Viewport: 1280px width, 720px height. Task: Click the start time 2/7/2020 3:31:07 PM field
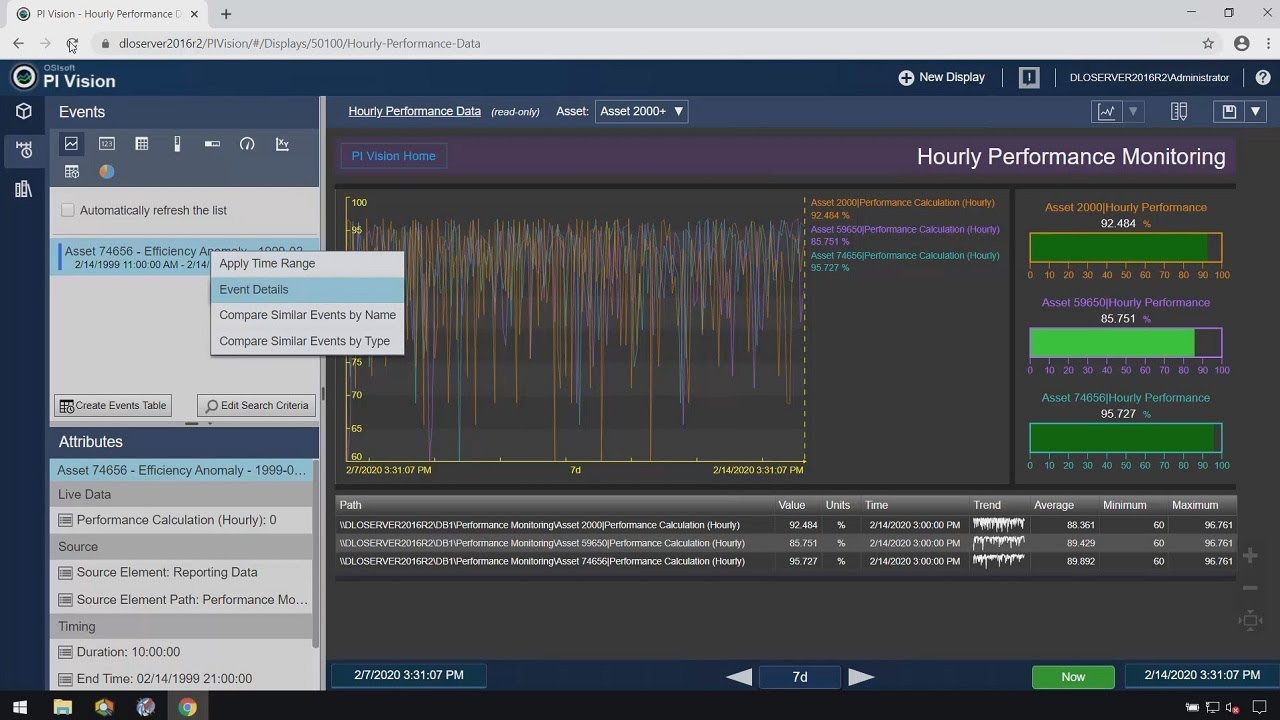[x=409, y=675]
